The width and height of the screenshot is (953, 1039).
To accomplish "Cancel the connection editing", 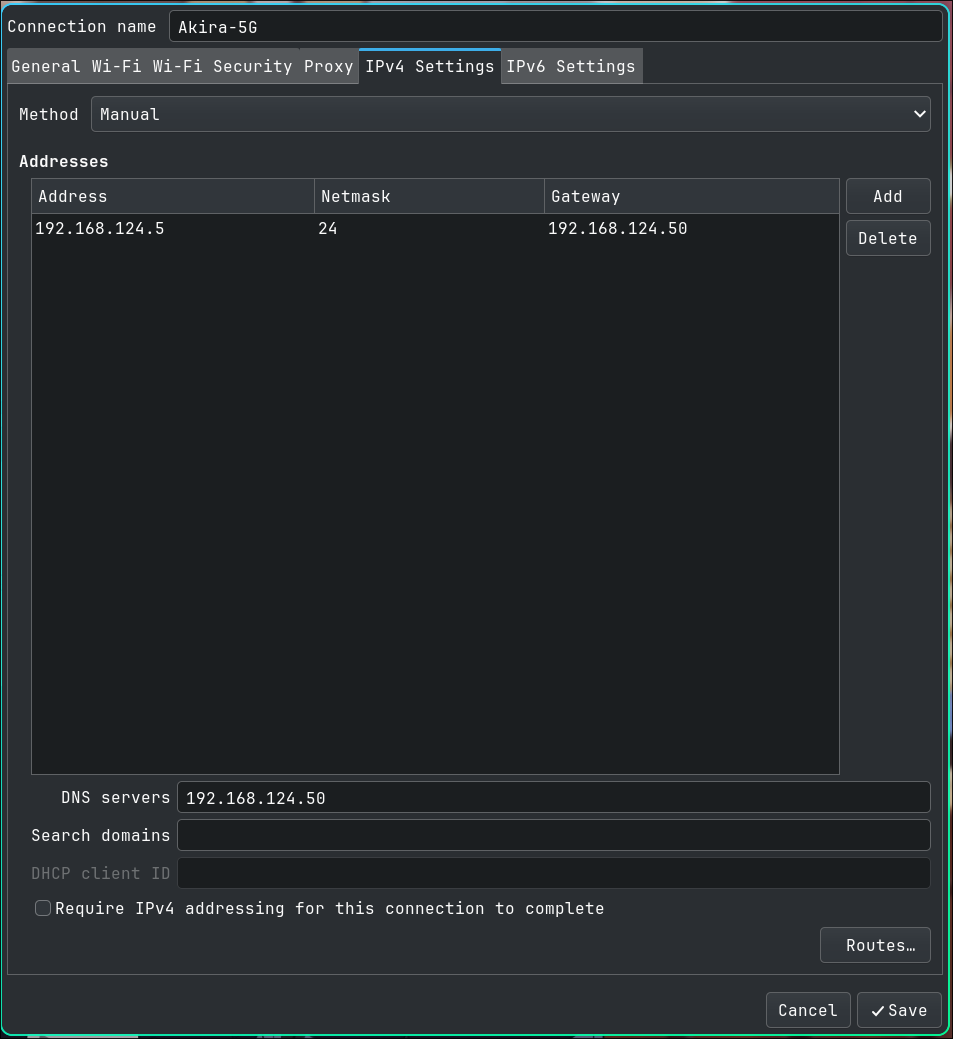I will [x=808, y=1010].
